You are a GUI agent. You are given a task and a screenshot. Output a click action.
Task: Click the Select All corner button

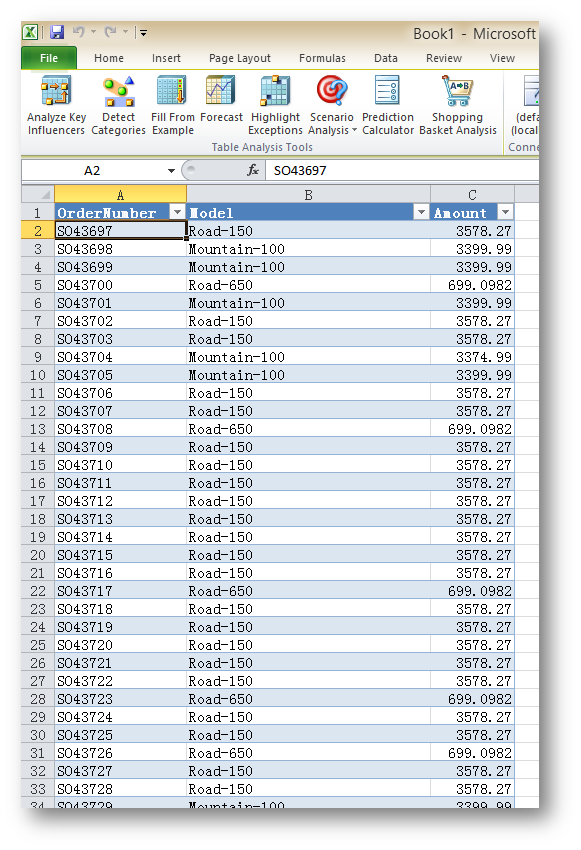pyautogui.click(x=38, y=195)
